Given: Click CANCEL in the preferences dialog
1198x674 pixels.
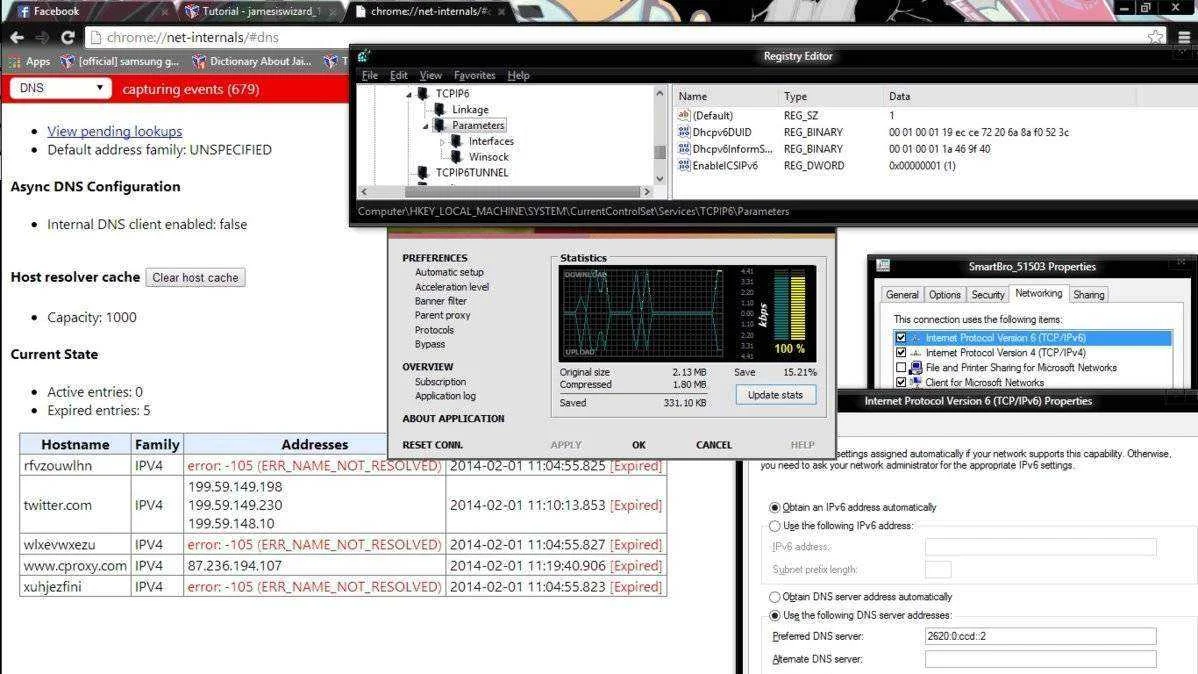Looking at the screenshot, I should point(714,445).
